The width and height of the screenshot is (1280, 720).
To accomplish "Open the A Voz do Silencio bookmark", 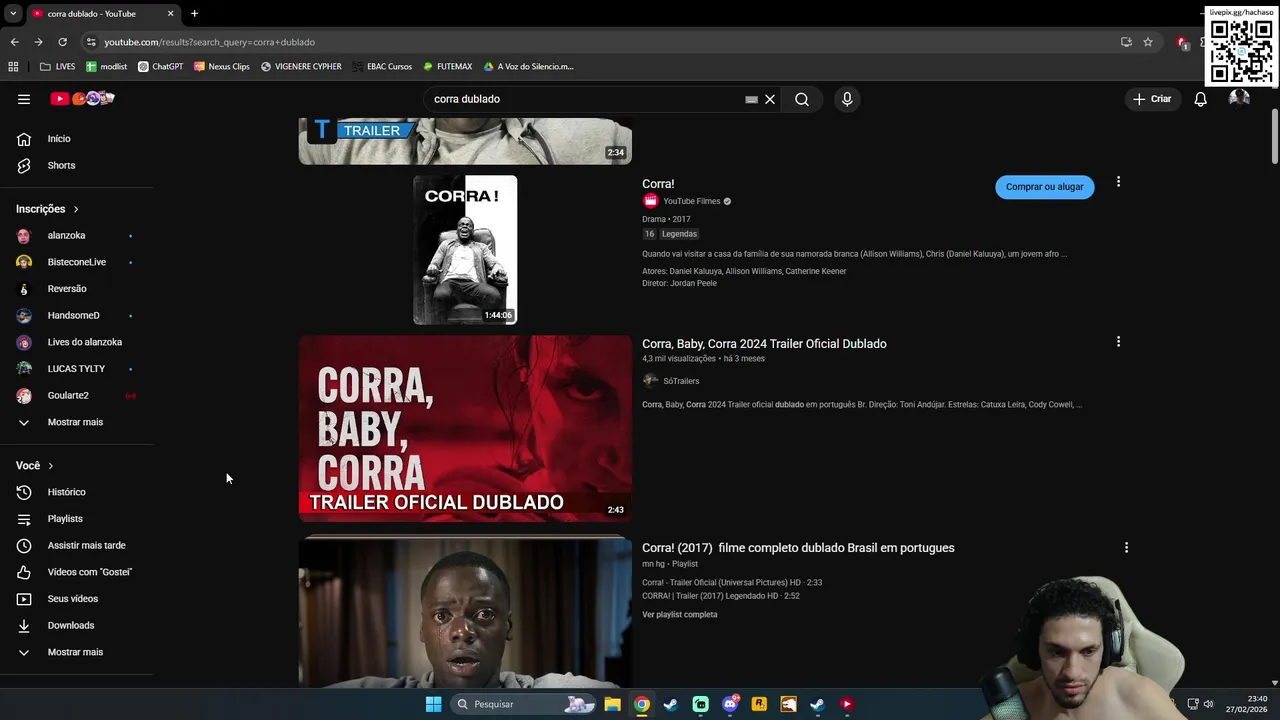I will (x=529, y=66).
